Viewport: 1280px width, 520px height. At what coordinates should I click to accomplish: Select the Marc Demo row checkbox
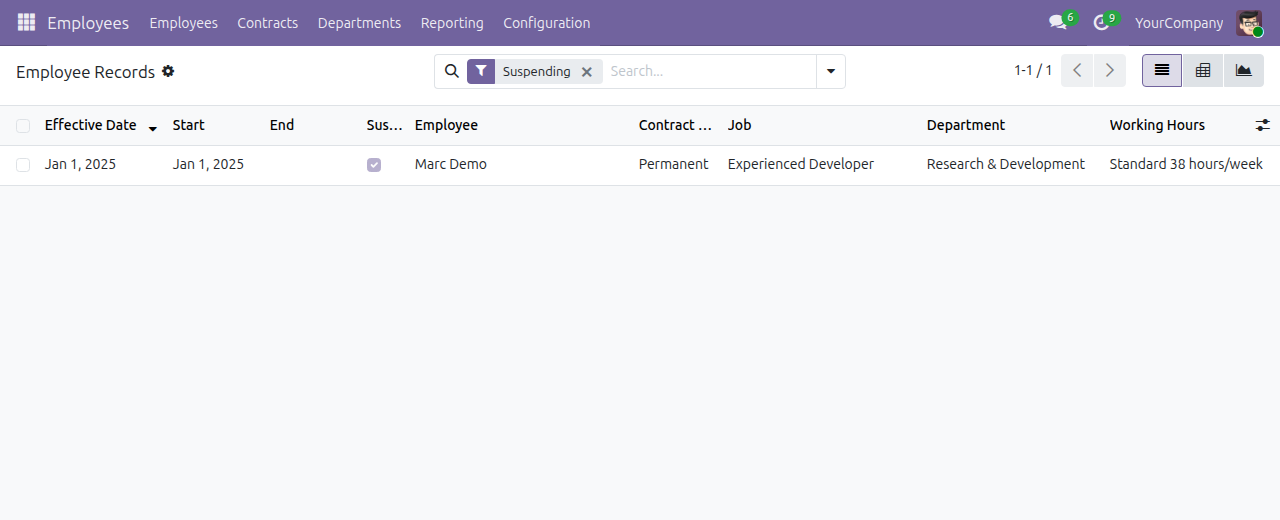(x=23, y=165)
